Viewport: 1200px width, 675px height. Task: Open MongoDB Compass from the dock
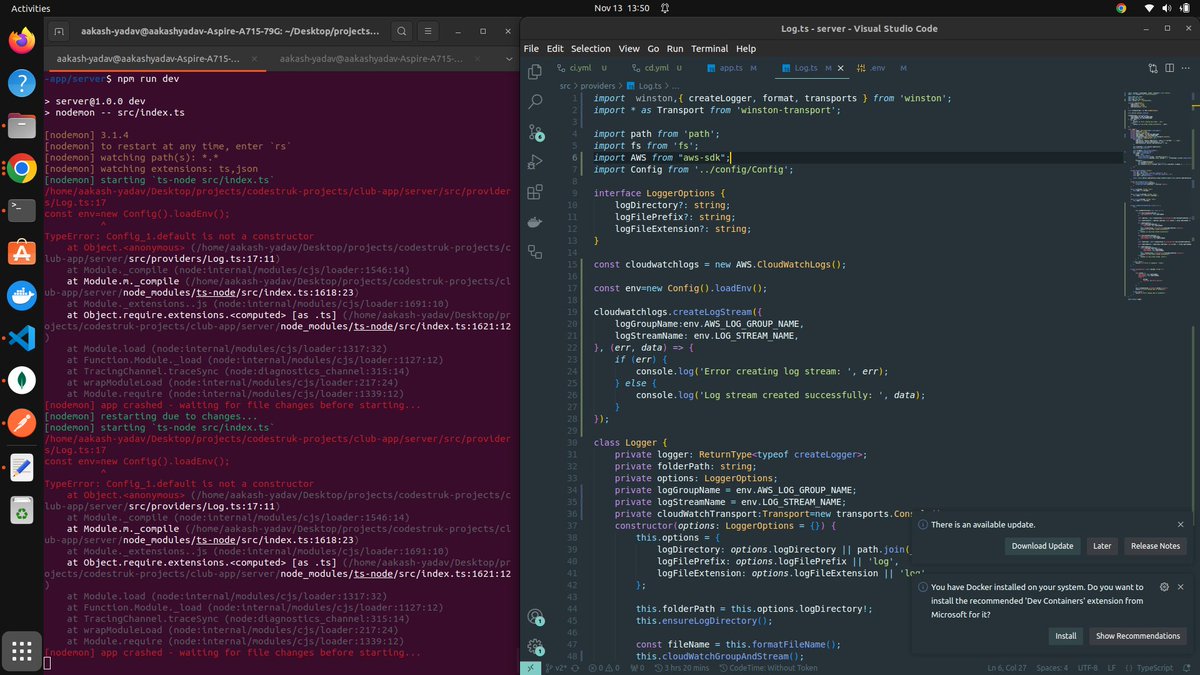click(x=21, y=381)
